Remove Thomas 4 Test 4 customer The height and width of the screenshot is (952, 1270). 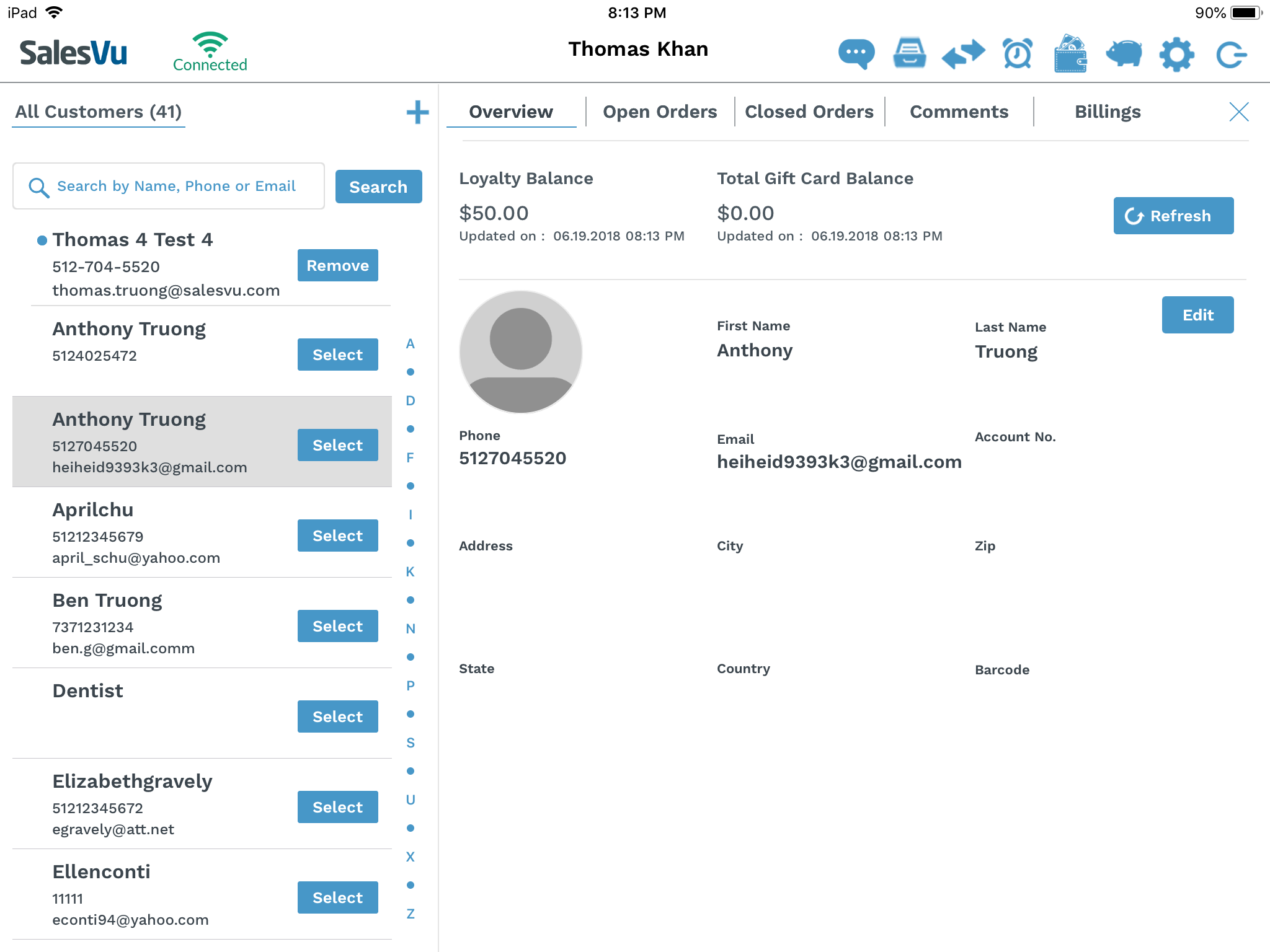(x=337, y=265)
